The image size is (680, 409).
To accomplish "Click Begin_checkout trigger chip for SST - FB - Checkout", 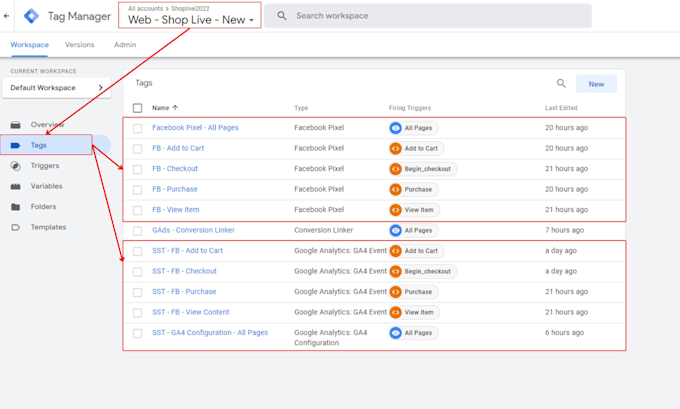I will [422, 272].
